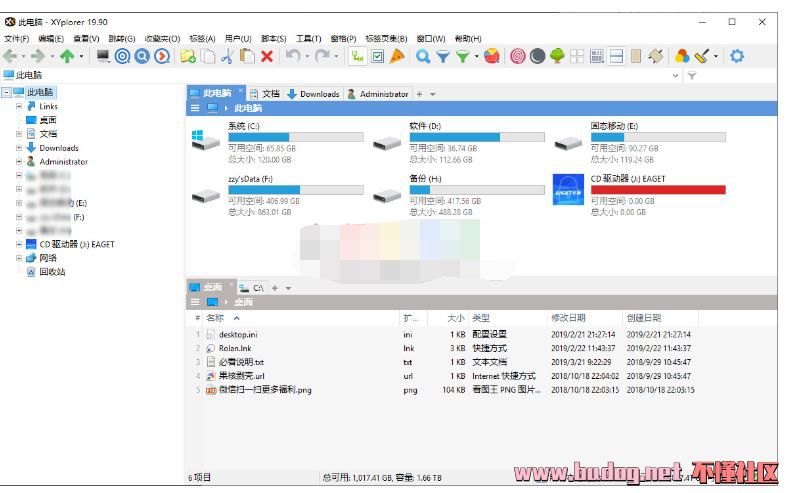Open the upper pane breadcrumb hamburger menu

tap(195, 108)
